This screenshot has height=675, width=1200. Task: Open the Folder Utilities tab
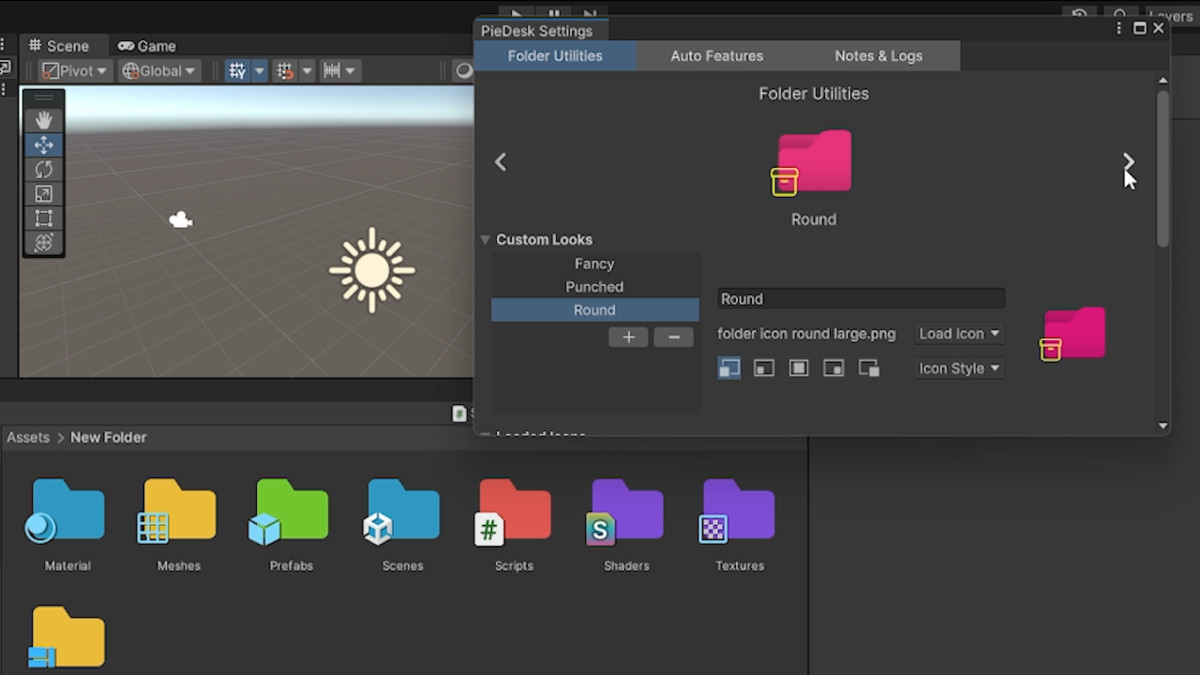click(x=555, y=56)
